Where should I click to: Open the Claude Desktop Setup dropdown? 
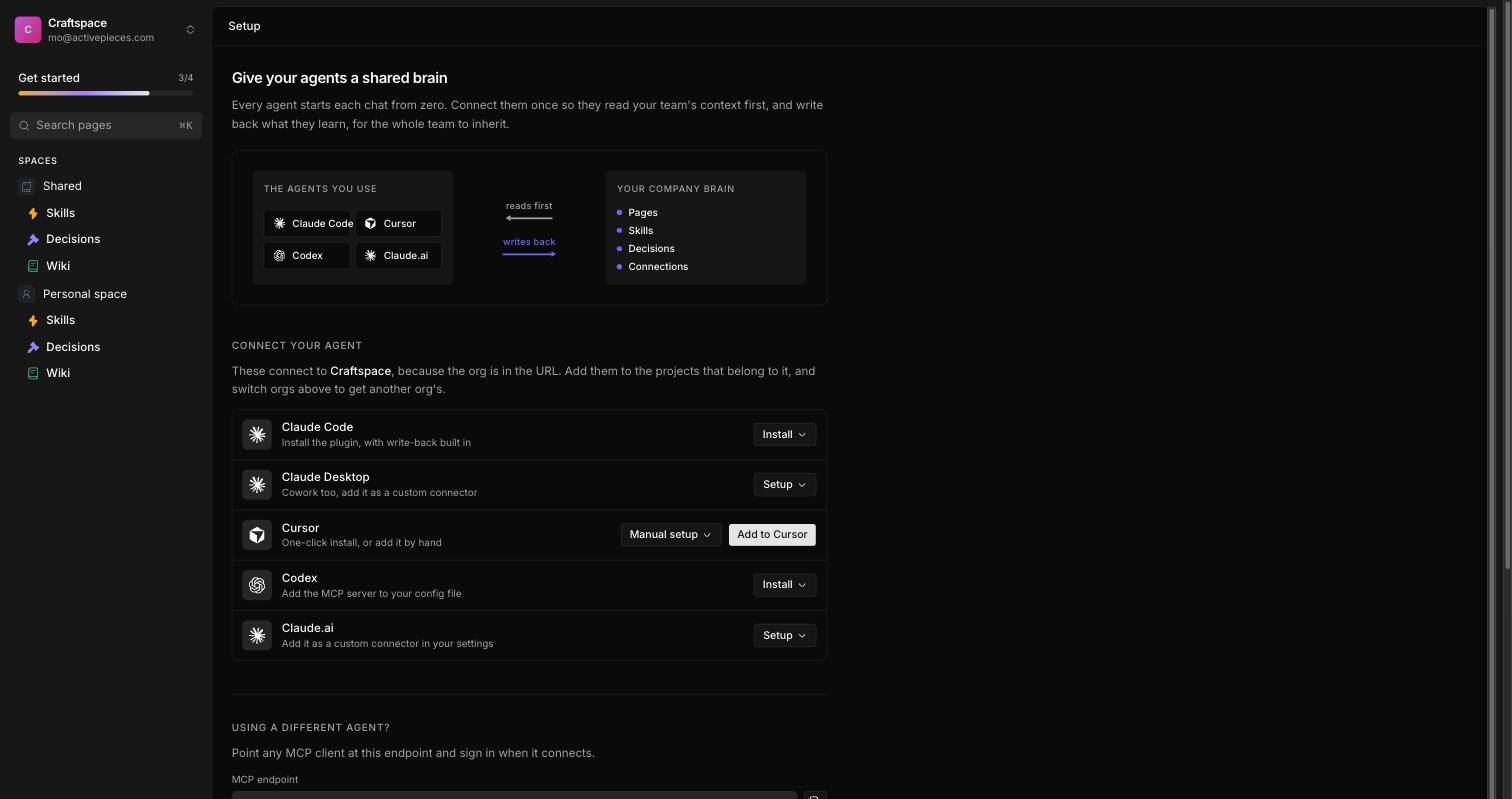(x=785, y=484)
